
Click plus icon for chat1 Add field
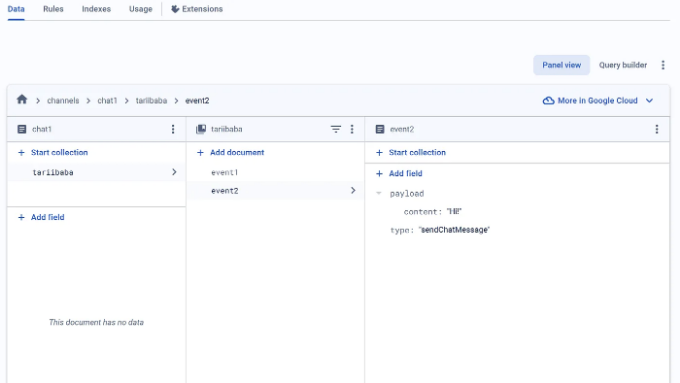tap(21, 217)
